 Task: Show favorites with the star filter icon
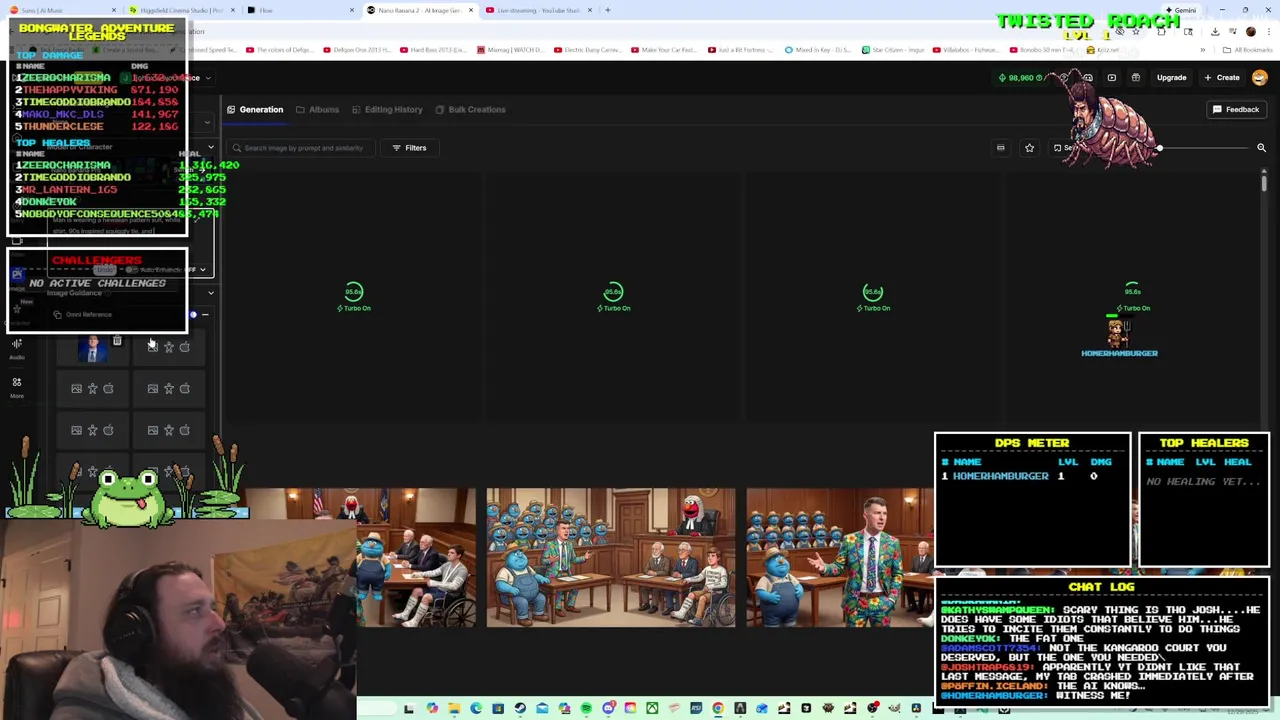pos(1029,148)
